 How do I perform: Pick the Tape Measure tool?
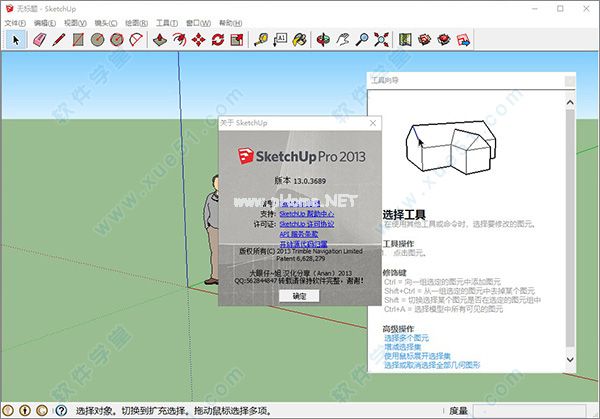point(261,40)
